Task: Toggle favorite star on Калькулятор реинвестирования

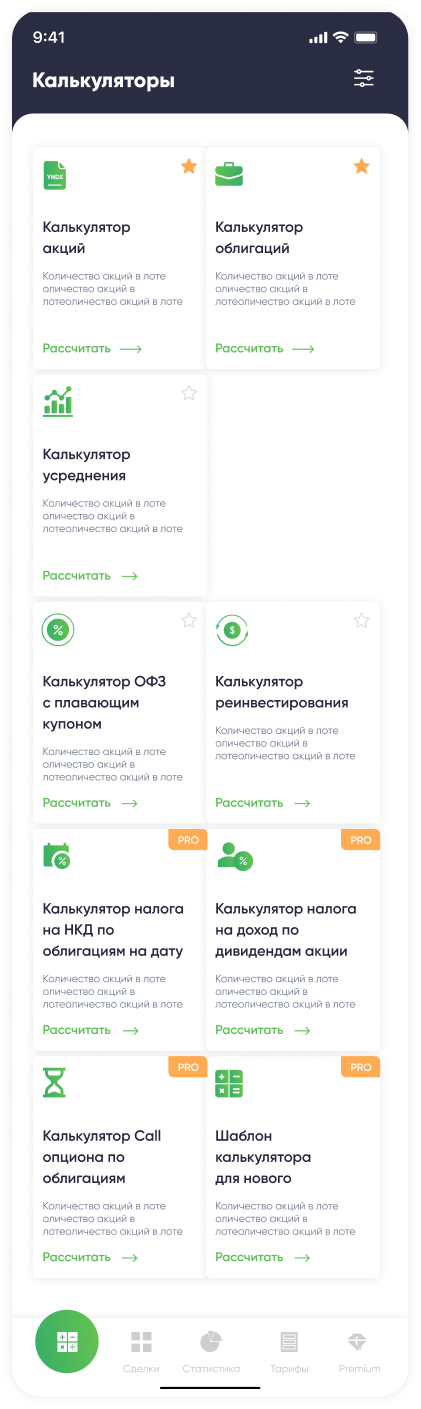Action: pyautogui.click(x=362, y=620)
